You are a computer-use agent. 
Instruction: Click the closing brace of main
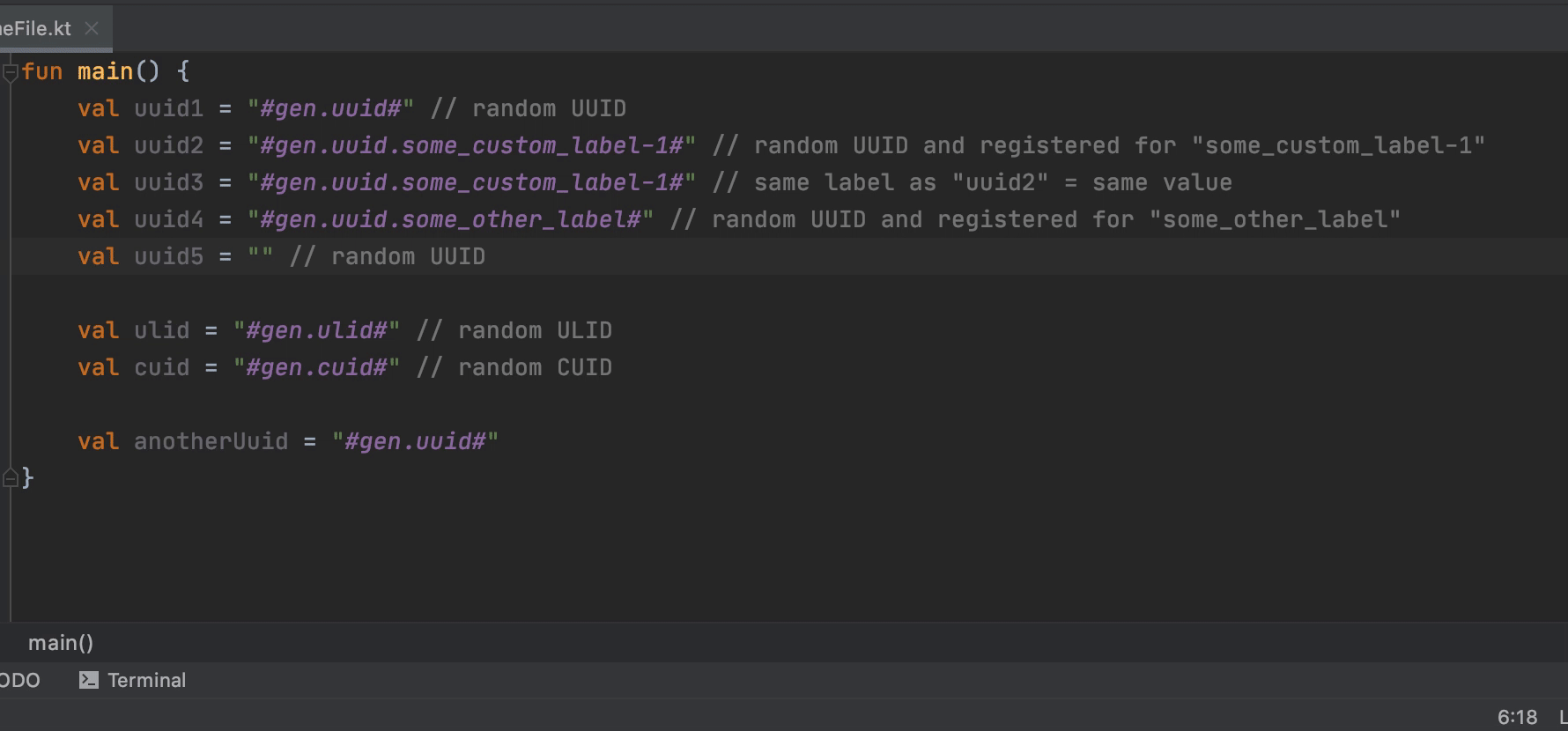pyautogui.click(x=28, y=478)
